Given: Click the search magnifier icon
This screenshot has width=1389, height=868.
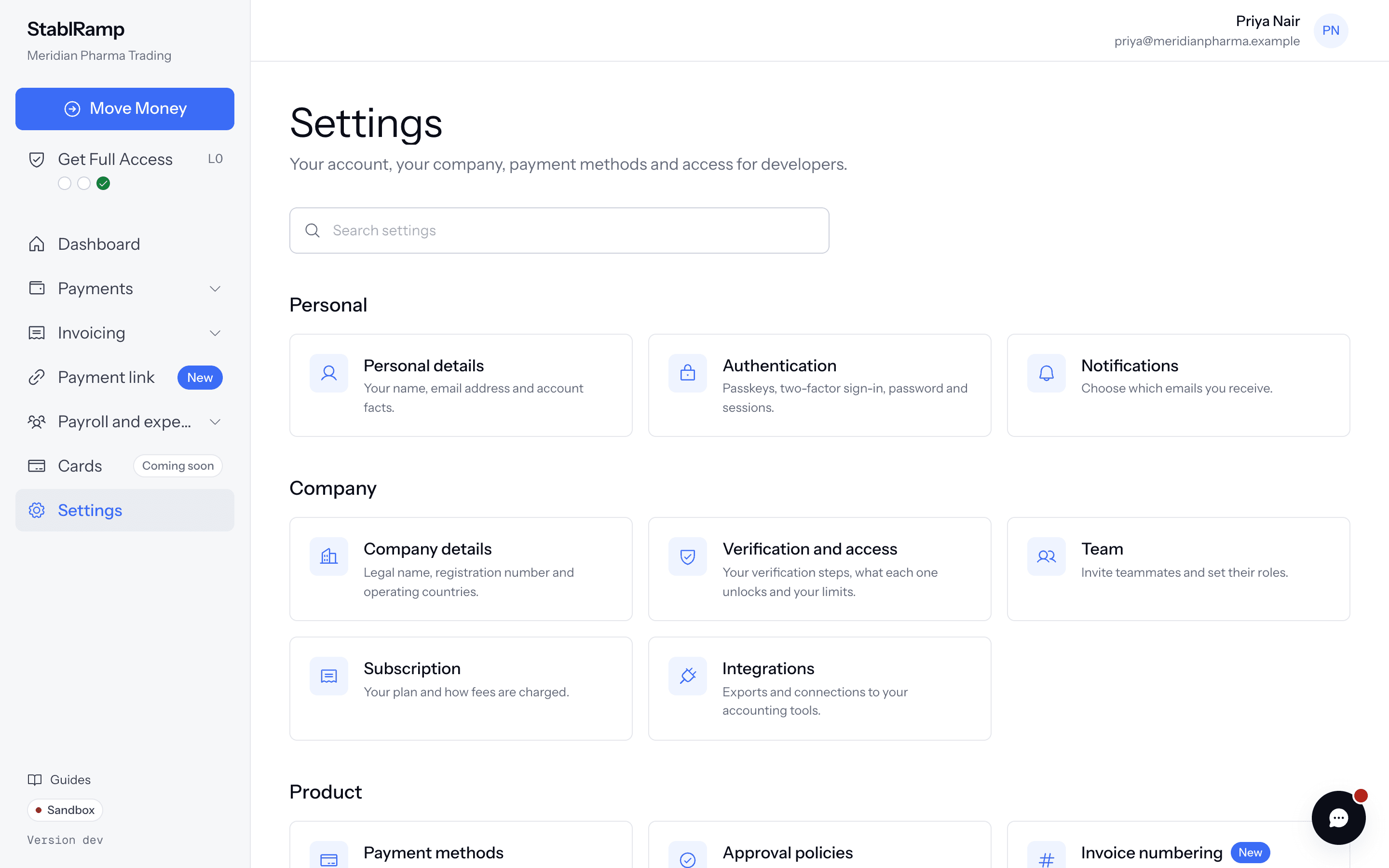Looking at the screenshot, I should 312,230.
